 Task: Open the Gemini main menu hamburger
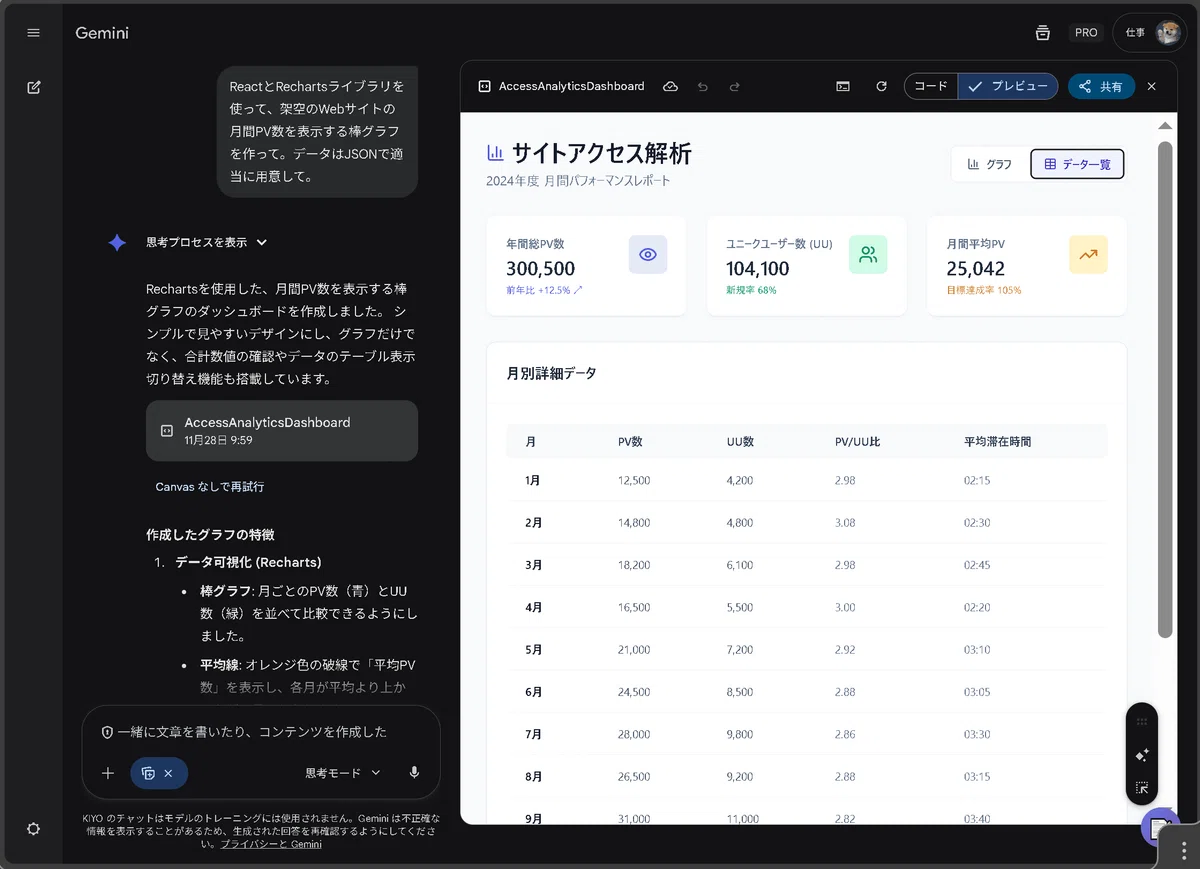pos(34,33)
